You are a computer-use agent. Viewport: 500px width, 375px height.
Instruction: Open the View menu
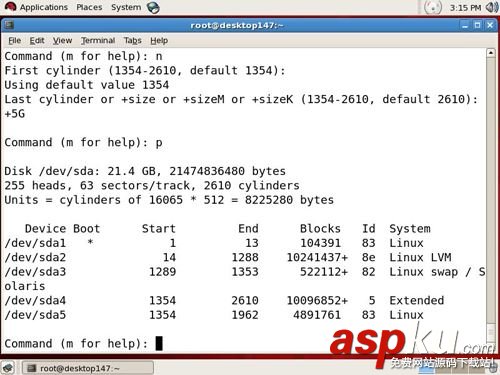click(x=62, y=41)
